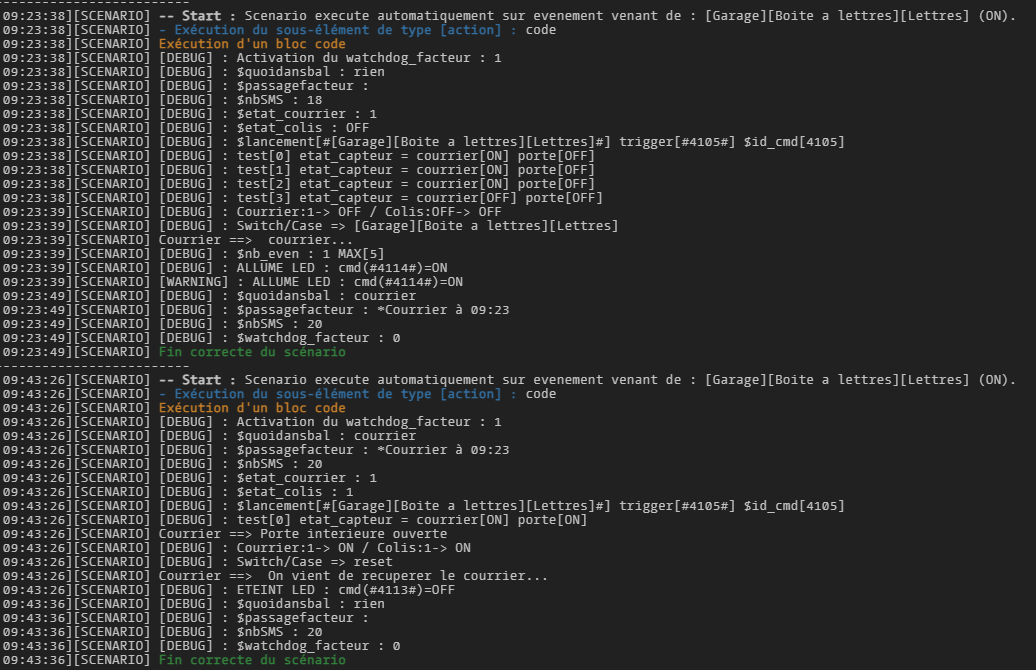Screen dimensions: 1036x670
Task: Click the 09:23:49 'Fin correcte du scénario' line
Action: click(252, 352)
